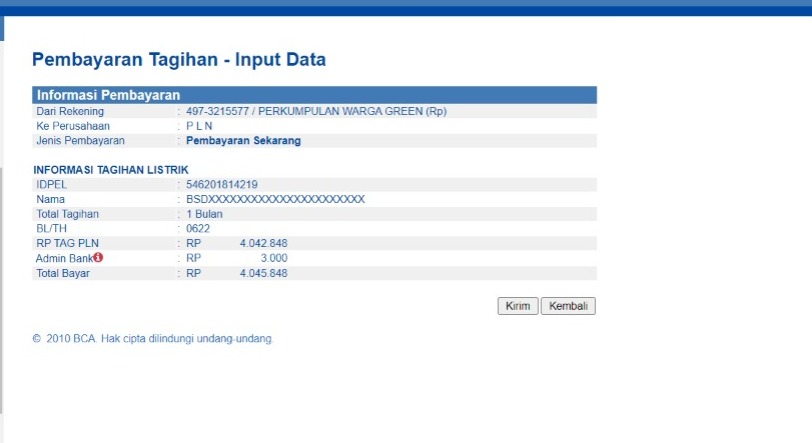The height and width of the screenshot is (443, 812).
Task: Select the Total Bayar amount 4.045.848
Action: tap(263, 273)
